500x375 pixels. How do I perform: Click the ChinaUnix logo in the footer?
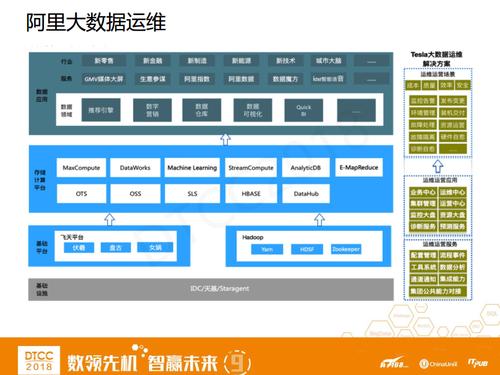(x=438, y=364)
